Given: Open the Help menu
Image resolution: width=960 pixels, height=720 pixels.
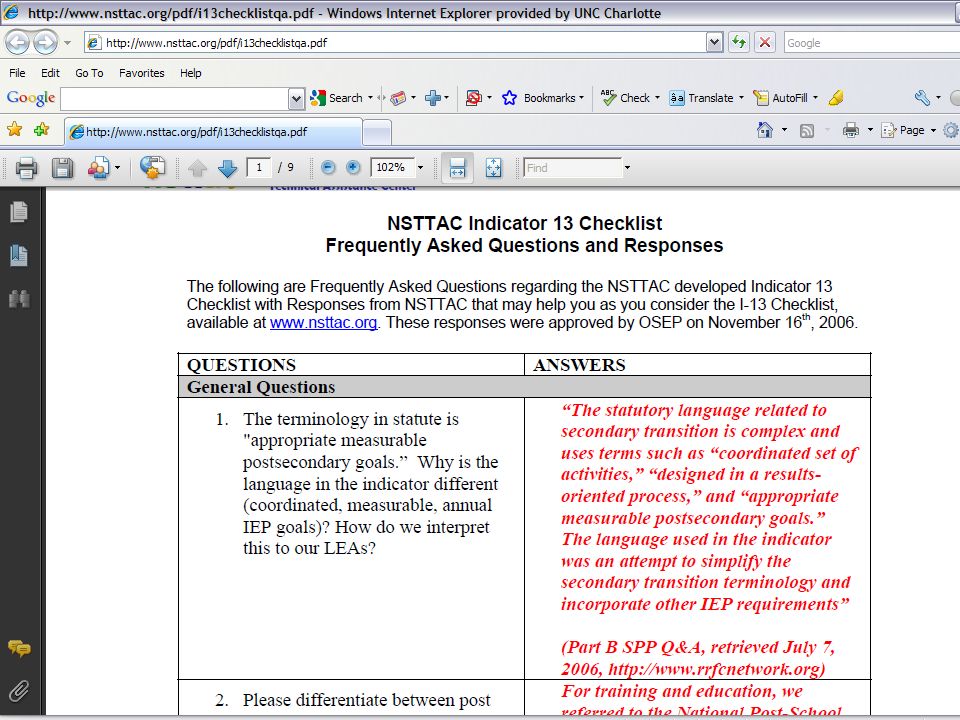Looking at the screenshot, I should click(190, 73).
